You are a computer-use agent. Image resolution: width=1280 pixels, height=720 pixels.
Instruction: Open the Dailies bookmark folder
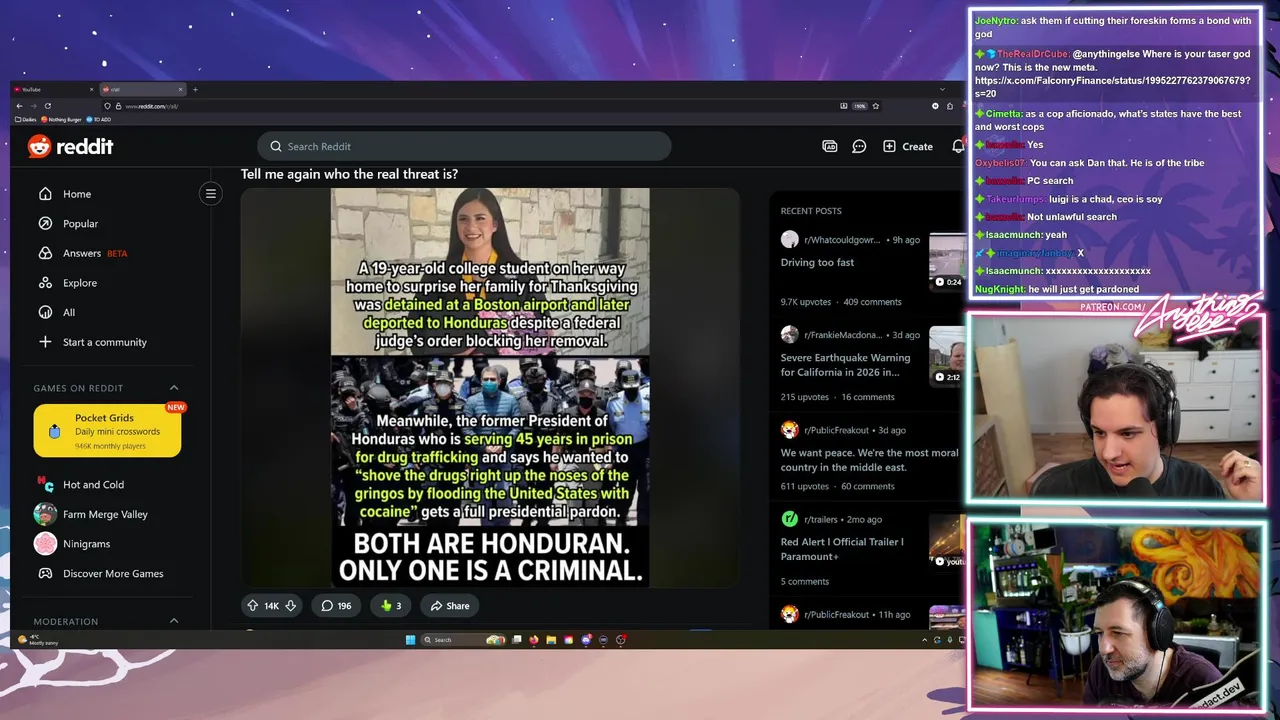point(26,119)
